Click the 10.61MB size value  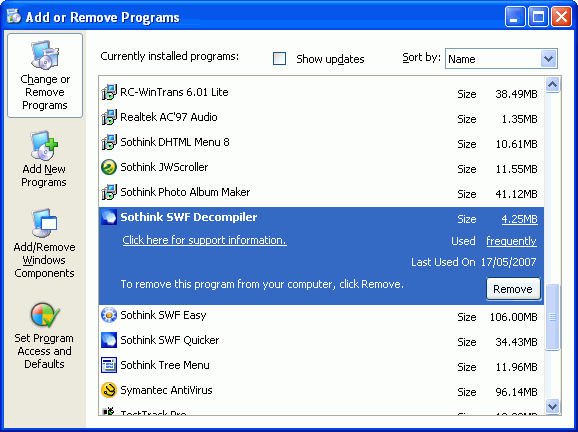pyautogui.click(x=516, y=144)
